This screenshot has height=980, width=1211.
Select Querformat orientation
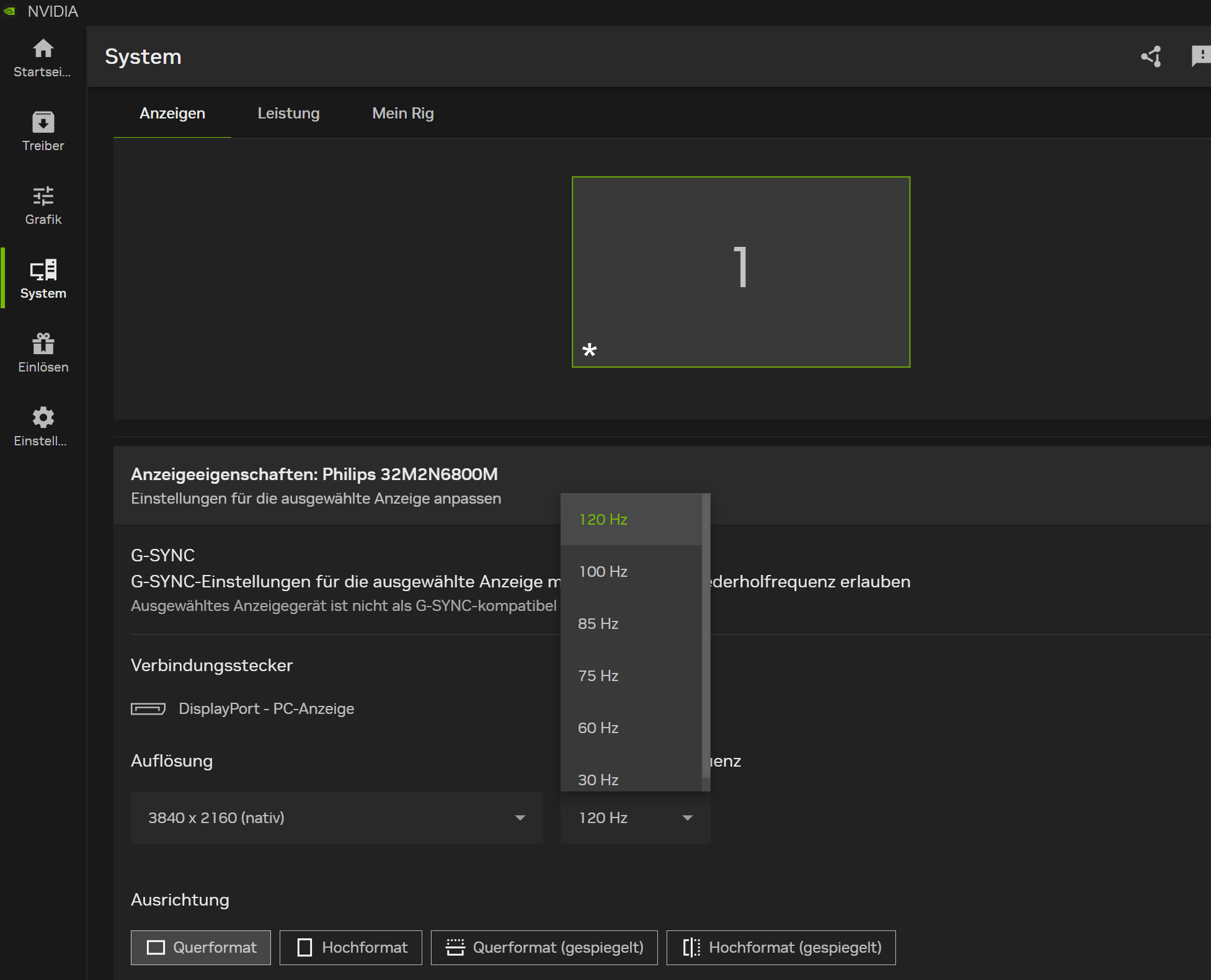coord(201,947)
